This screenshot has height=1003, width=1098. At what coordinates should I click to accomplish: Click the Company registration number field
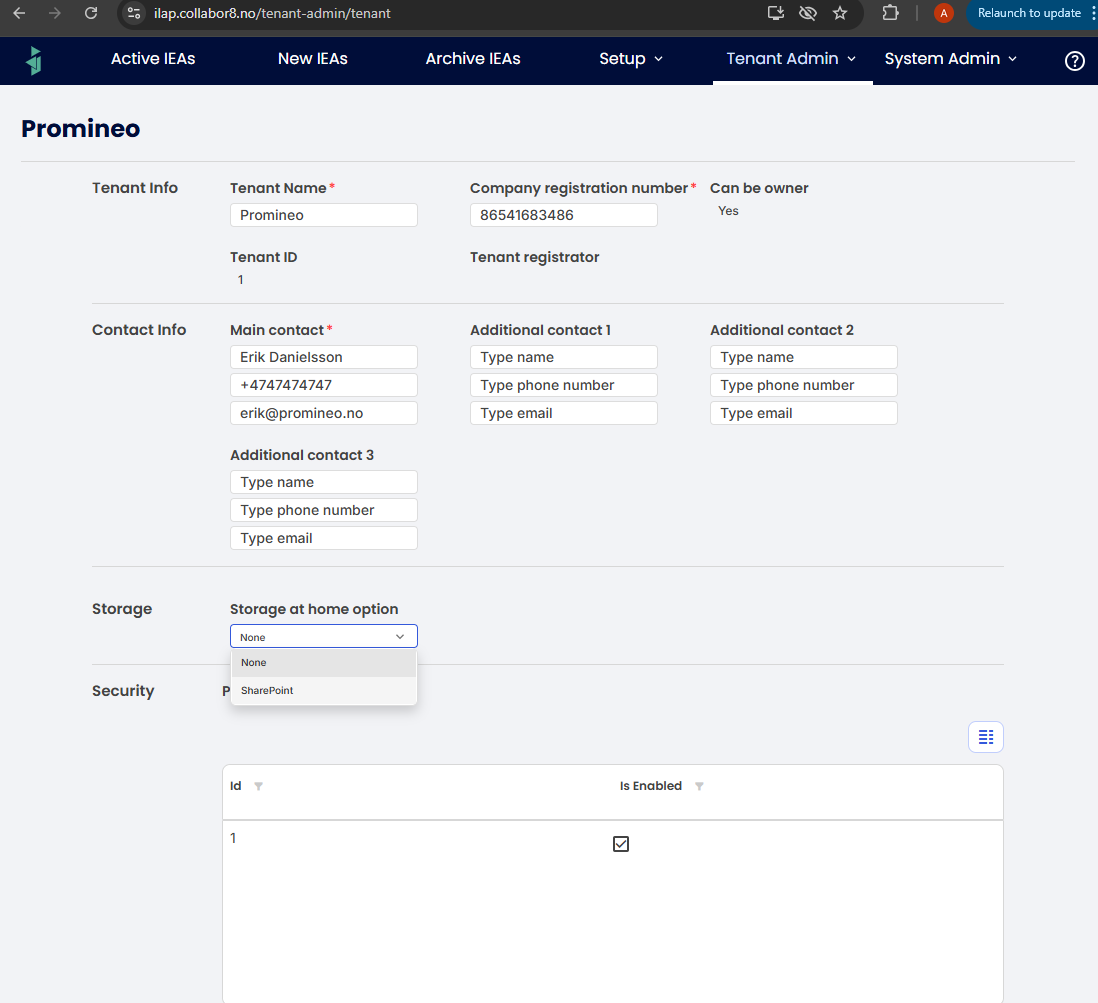(x=563, y=215)
